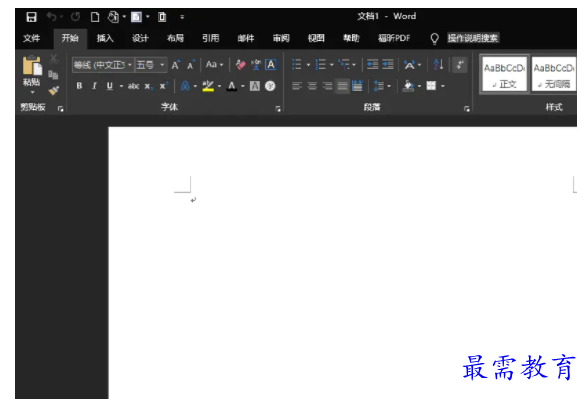Open the underline style dropdown arrow
The height and width of the screenshot is (399, 584).
coord(121,86)
